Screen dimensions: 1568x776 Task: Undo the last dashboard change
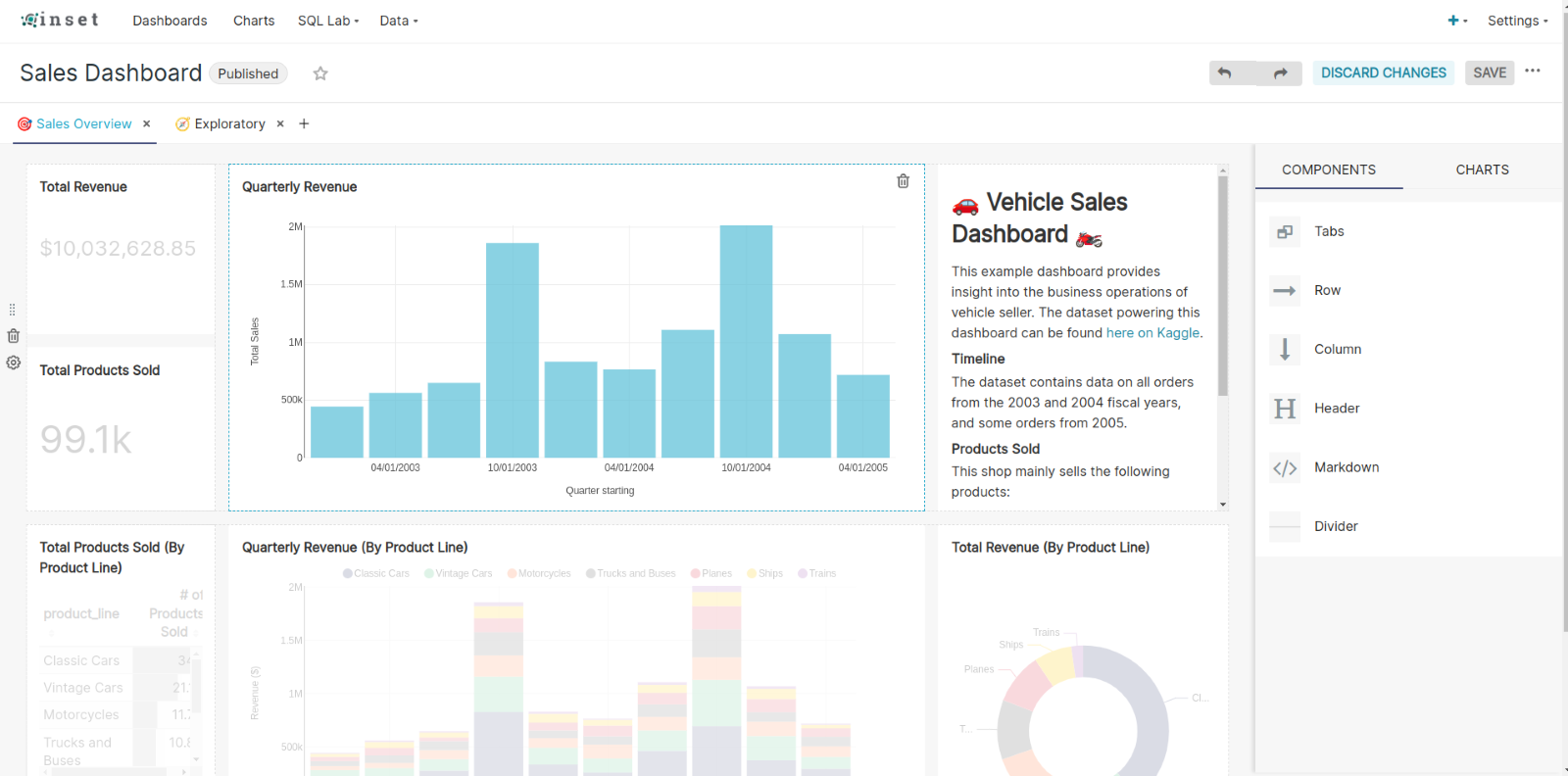[1224, 73]
